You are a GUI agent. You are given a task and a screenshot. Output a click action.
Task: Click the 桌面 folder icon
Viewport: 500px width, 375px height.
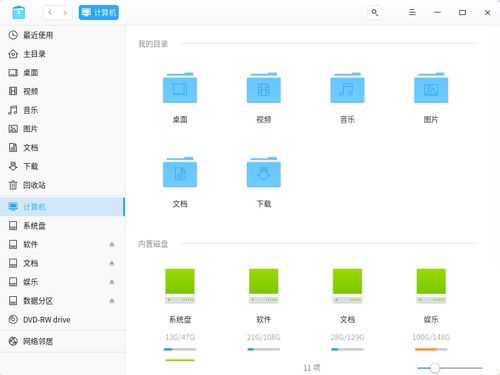pos(180,88)
